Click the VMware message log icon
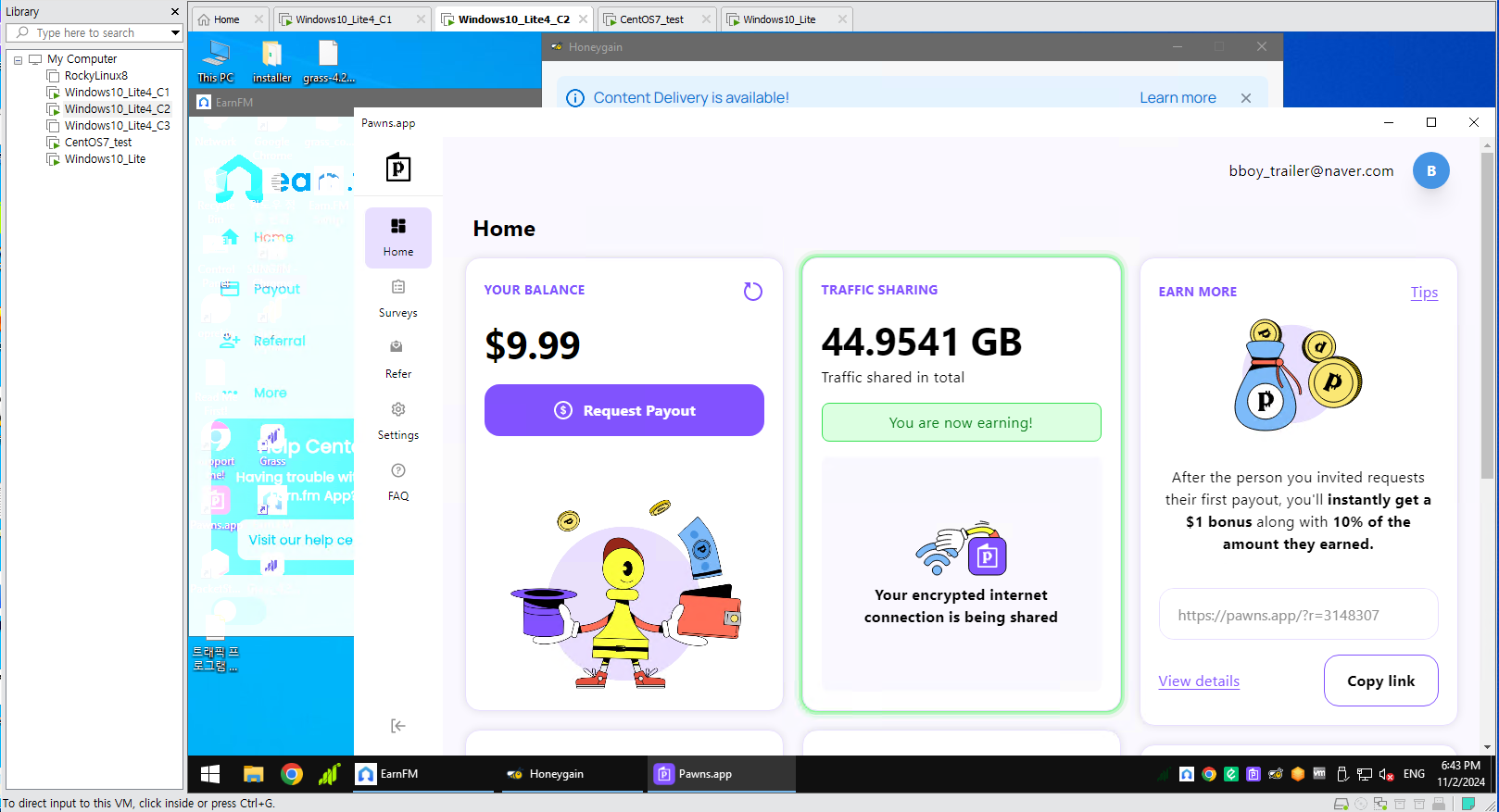The width and height of the screenshot is (1499, 812). [1468, 804]
